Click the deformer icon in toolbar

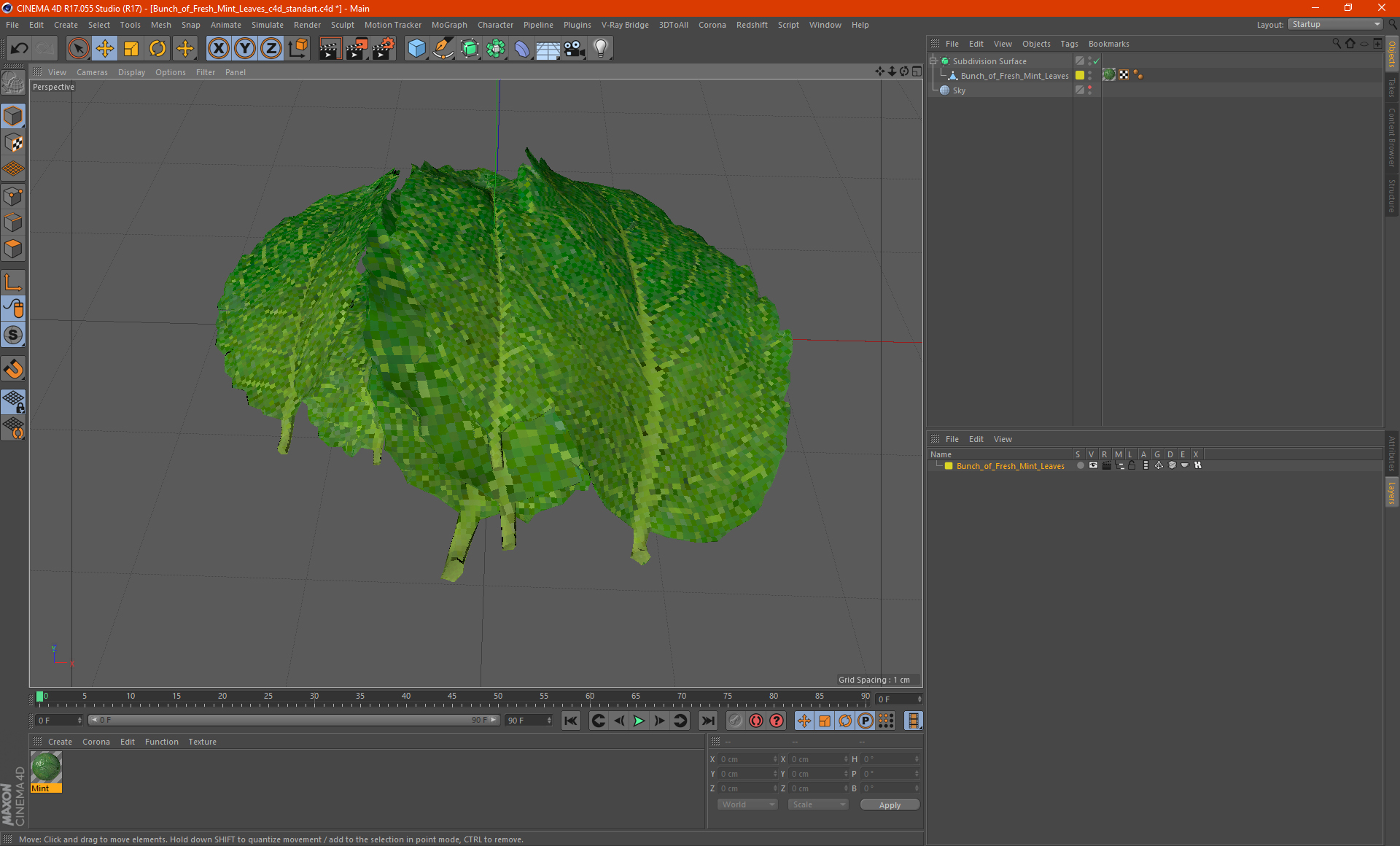(522, 49)
